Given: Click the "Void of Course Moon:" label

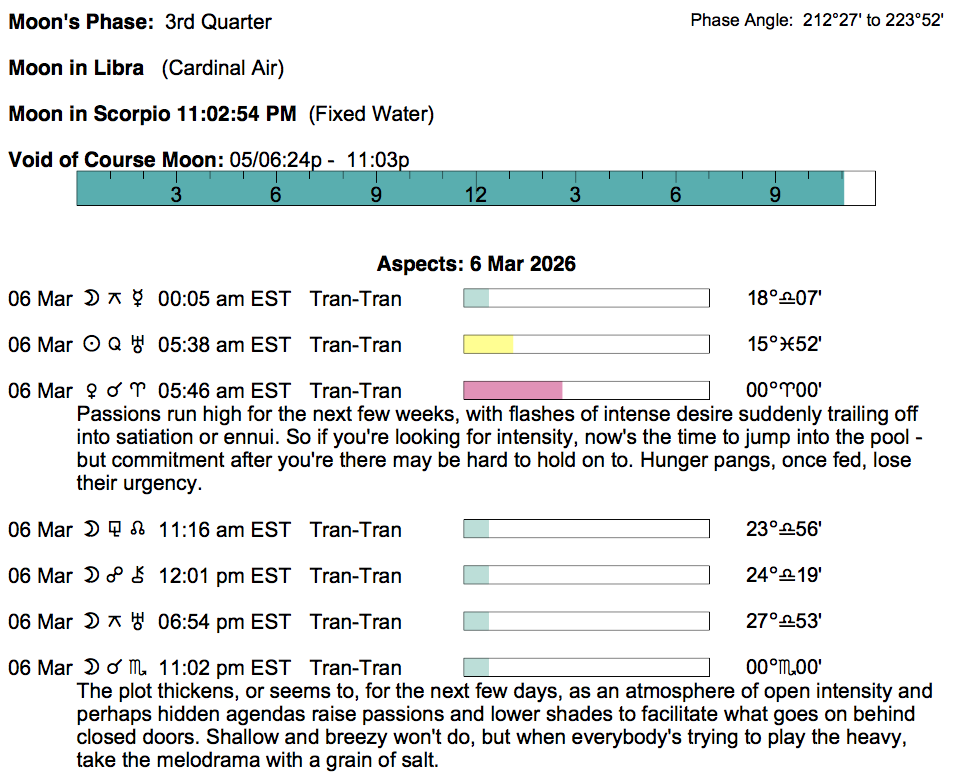Looking at the screenshot, I should pos(116,160).
